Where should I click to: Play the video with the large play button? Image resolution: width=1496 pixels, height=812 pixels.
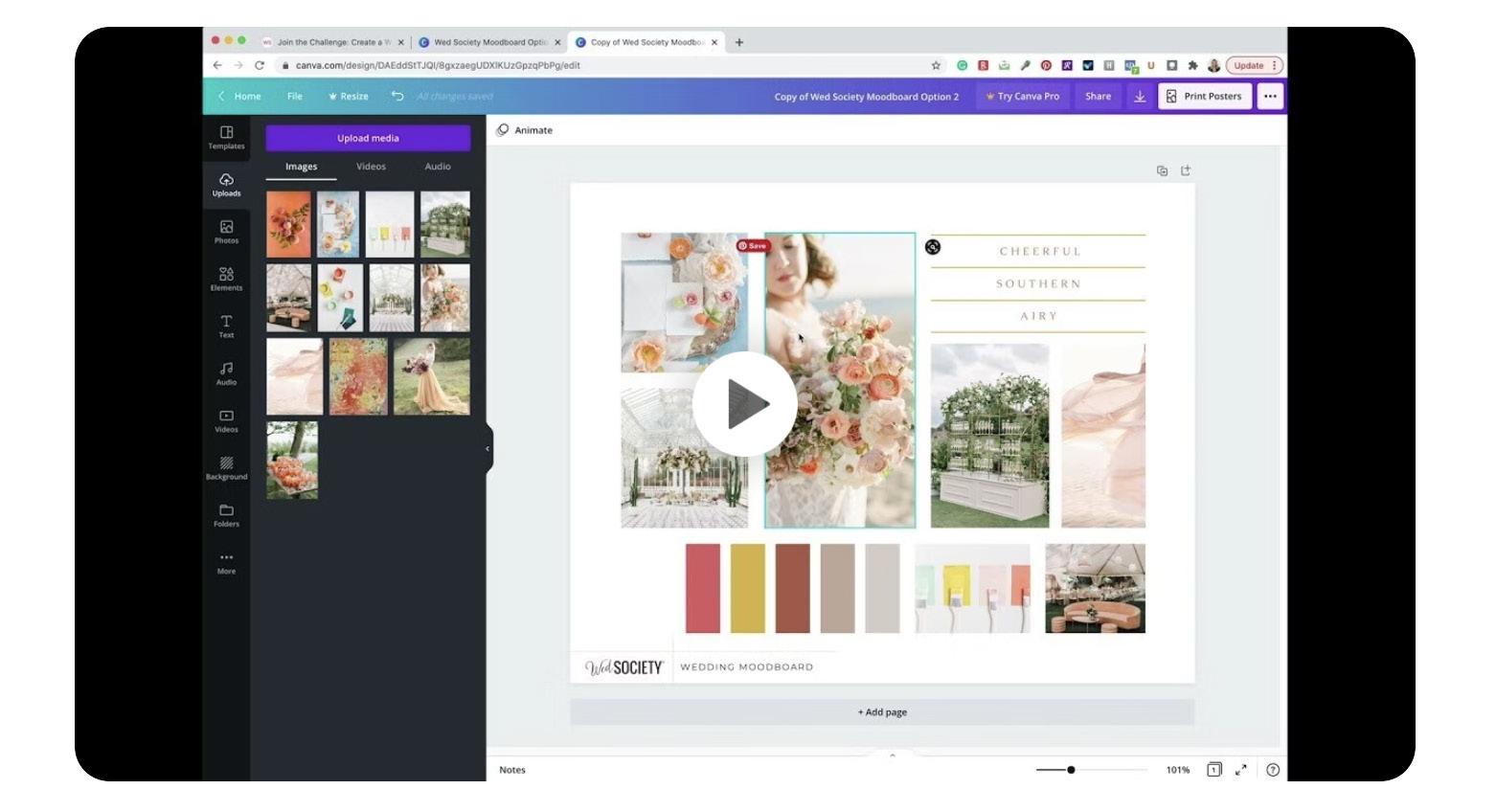coord(744,403)
